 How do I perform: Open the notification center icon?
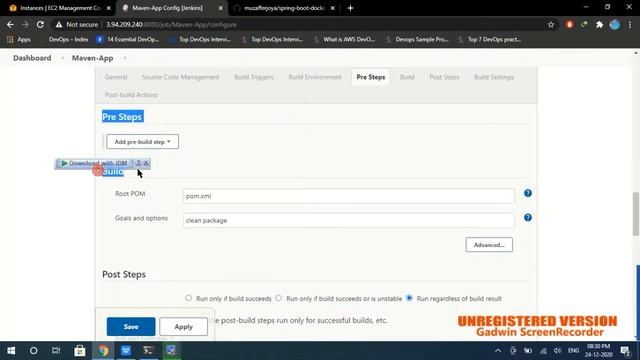coord(625,351)
